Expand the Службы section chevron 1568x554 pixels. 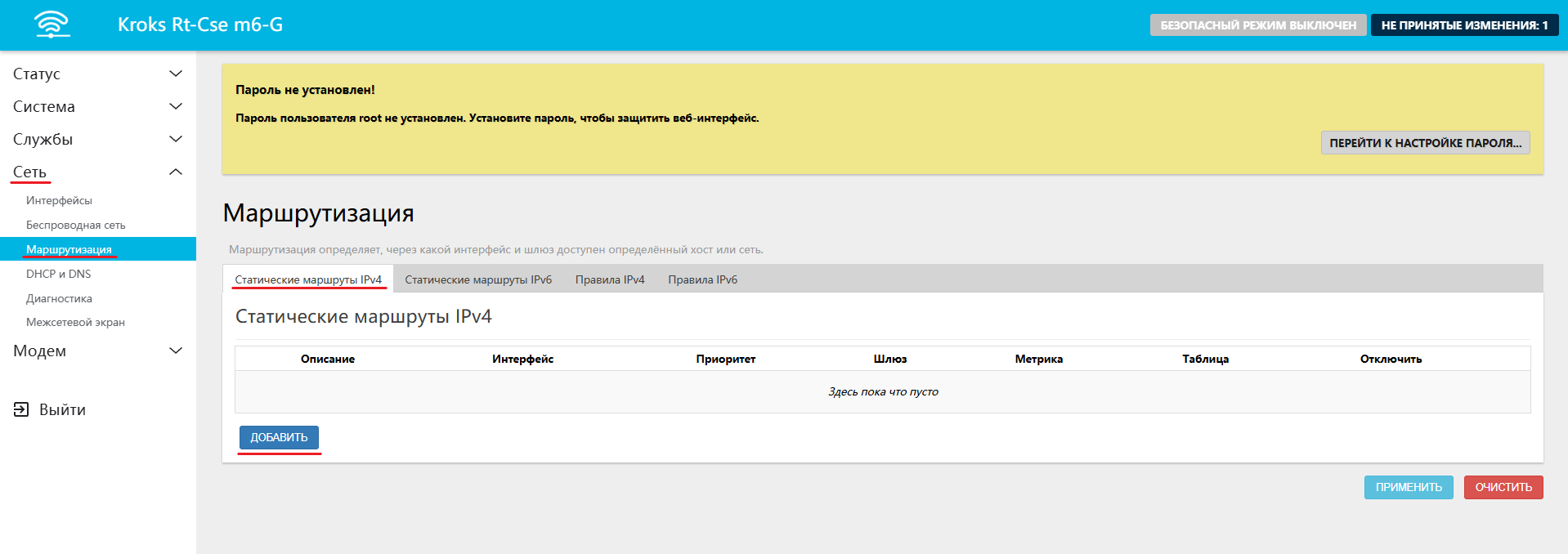175,139
